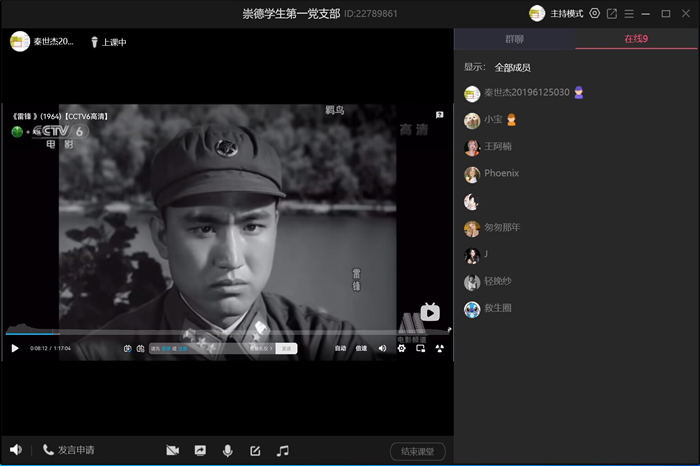This screenshot has height=466, width=700.
Task: Click the video player volume icon
Action: tap(382, 348)
